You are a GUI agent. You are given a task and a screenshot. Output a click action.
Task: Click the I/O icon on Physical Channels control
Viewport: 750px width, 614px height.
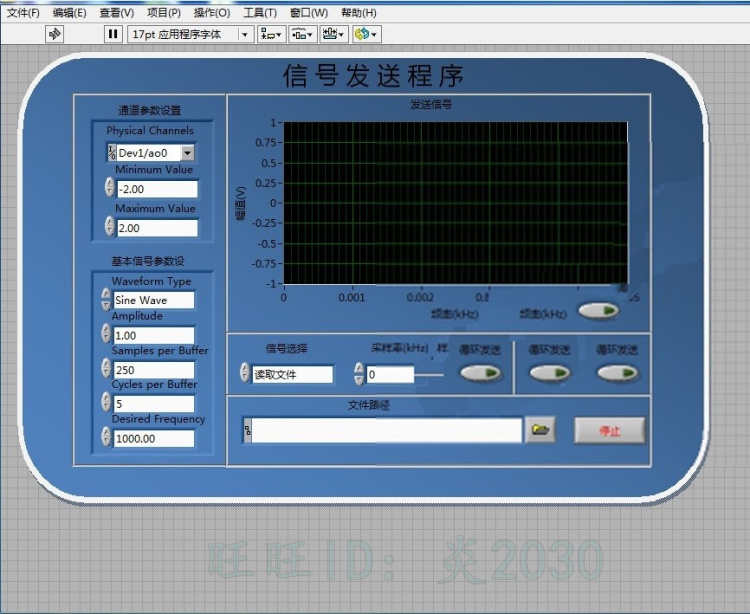point(111,153)
